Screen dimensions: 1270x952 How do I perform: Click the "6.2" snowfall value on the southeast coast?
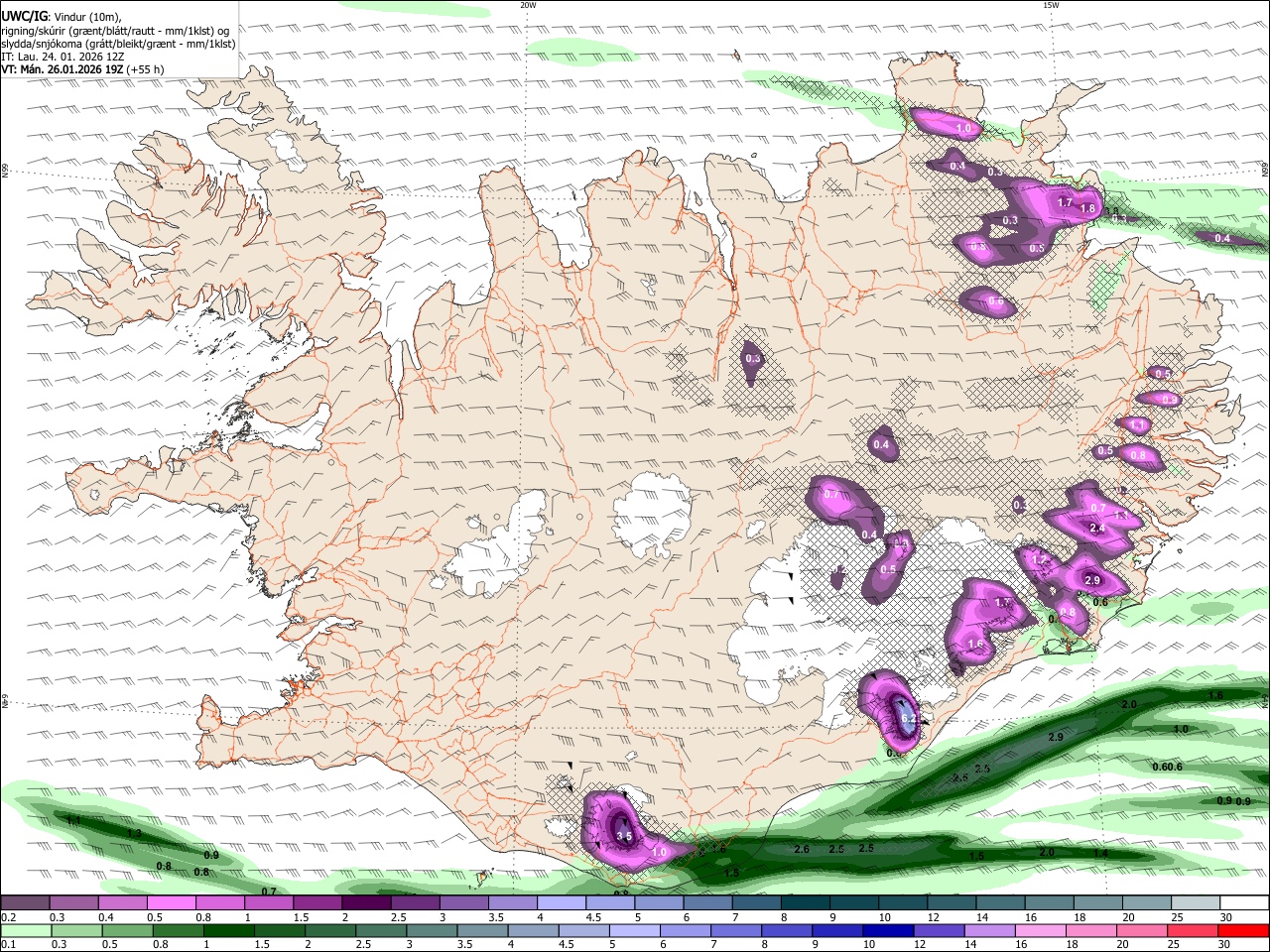(x=907, y=718)
